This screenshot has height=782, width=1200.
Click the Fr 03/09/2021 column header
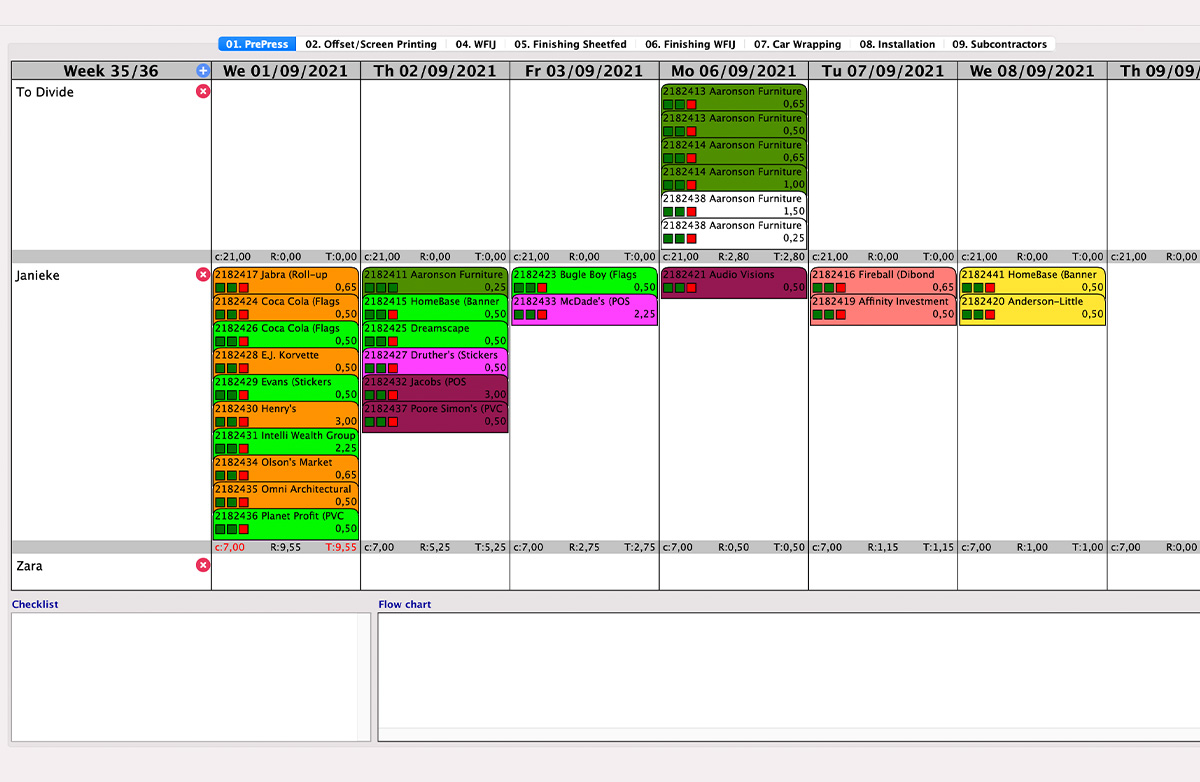click(584, 71)
